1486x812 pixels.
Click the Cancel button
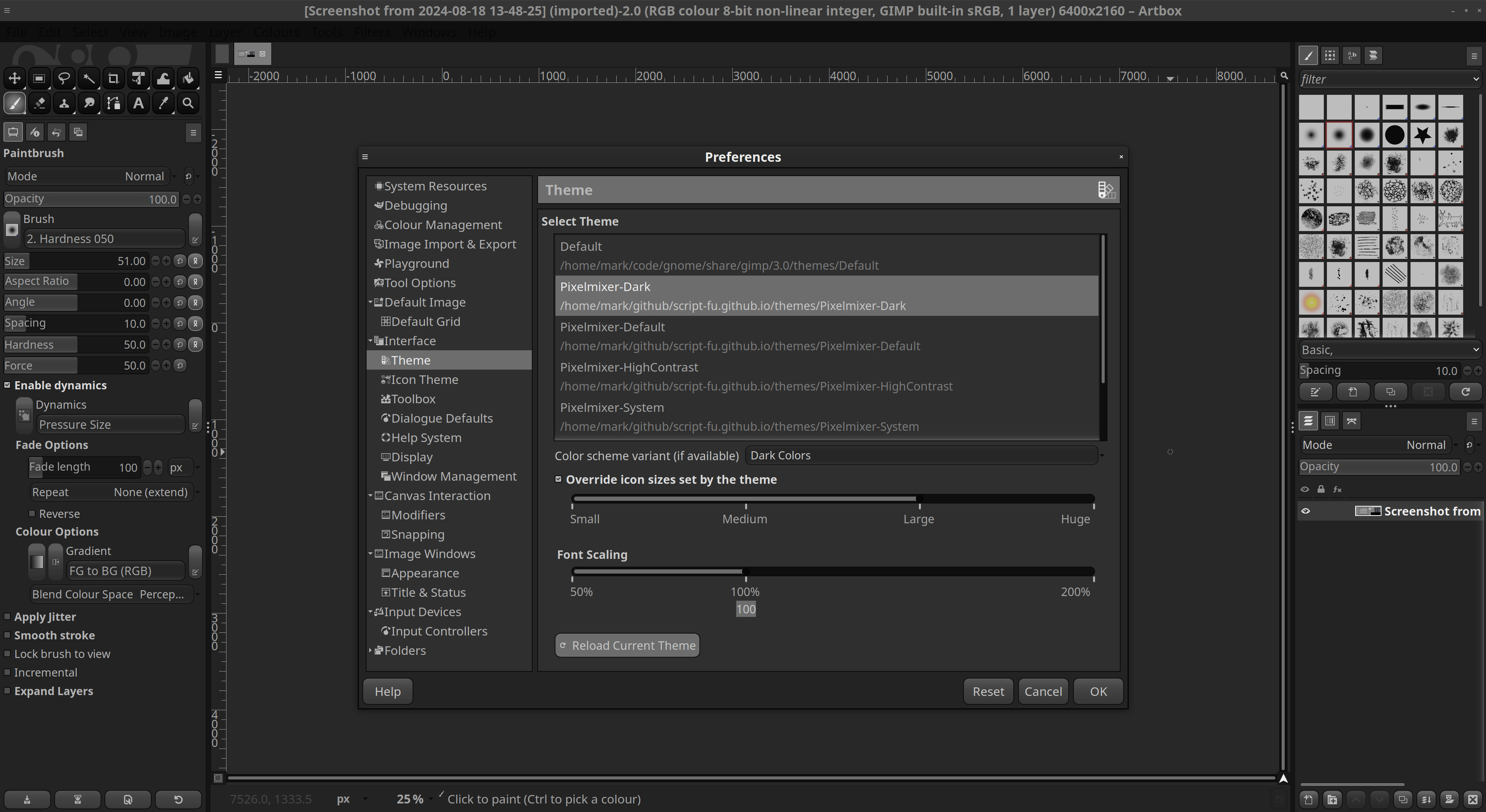click(x=1043, y=691)
